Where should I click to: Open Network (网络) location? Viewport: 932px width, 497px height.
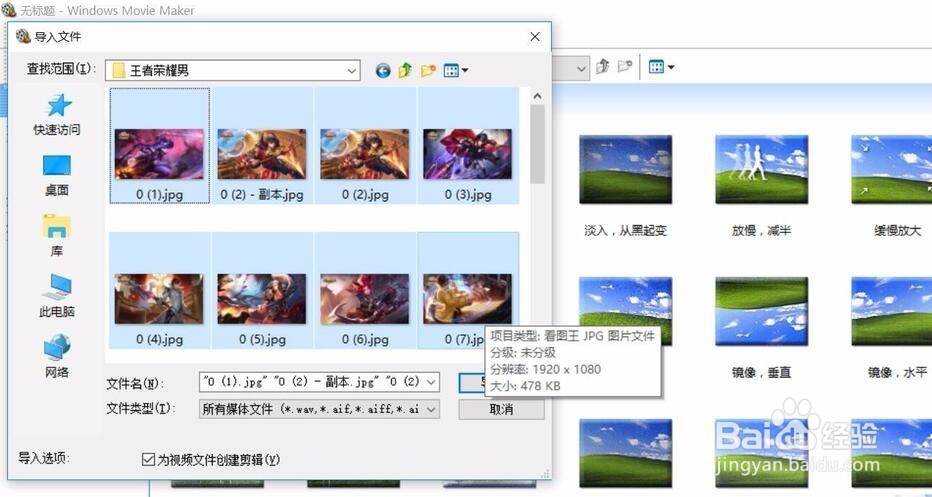point(57,357)
